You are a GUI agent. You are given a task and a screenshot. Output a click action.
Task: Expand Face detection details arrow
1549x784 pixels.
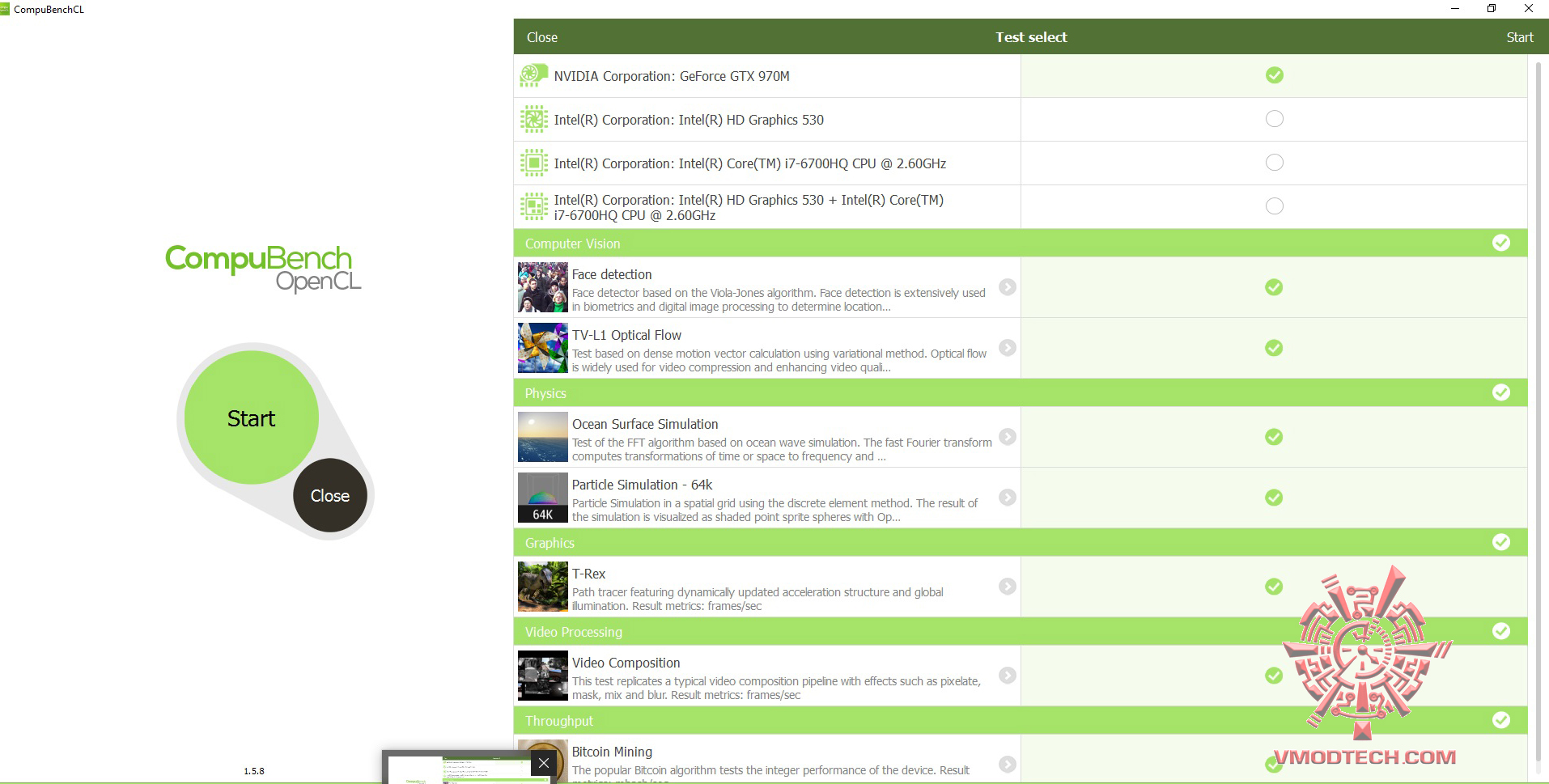coord(1008,287)
